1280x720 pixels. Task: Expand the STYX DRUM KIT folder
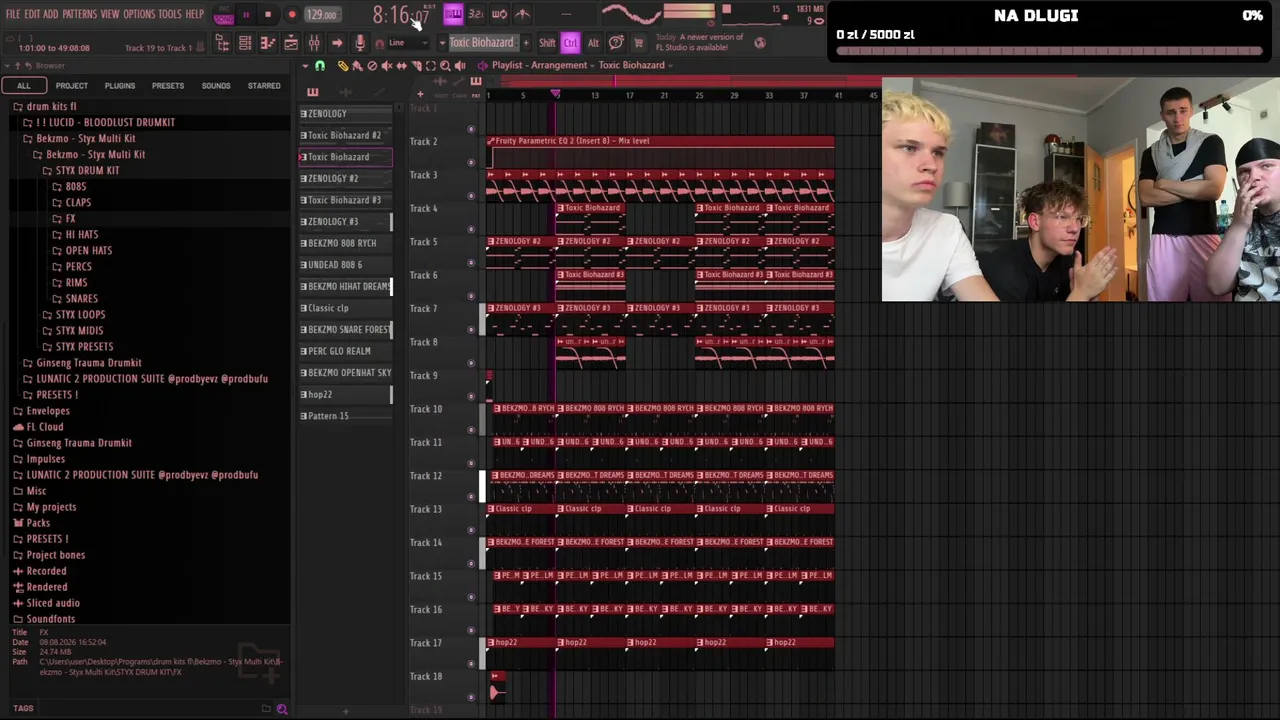click(81, 171)
